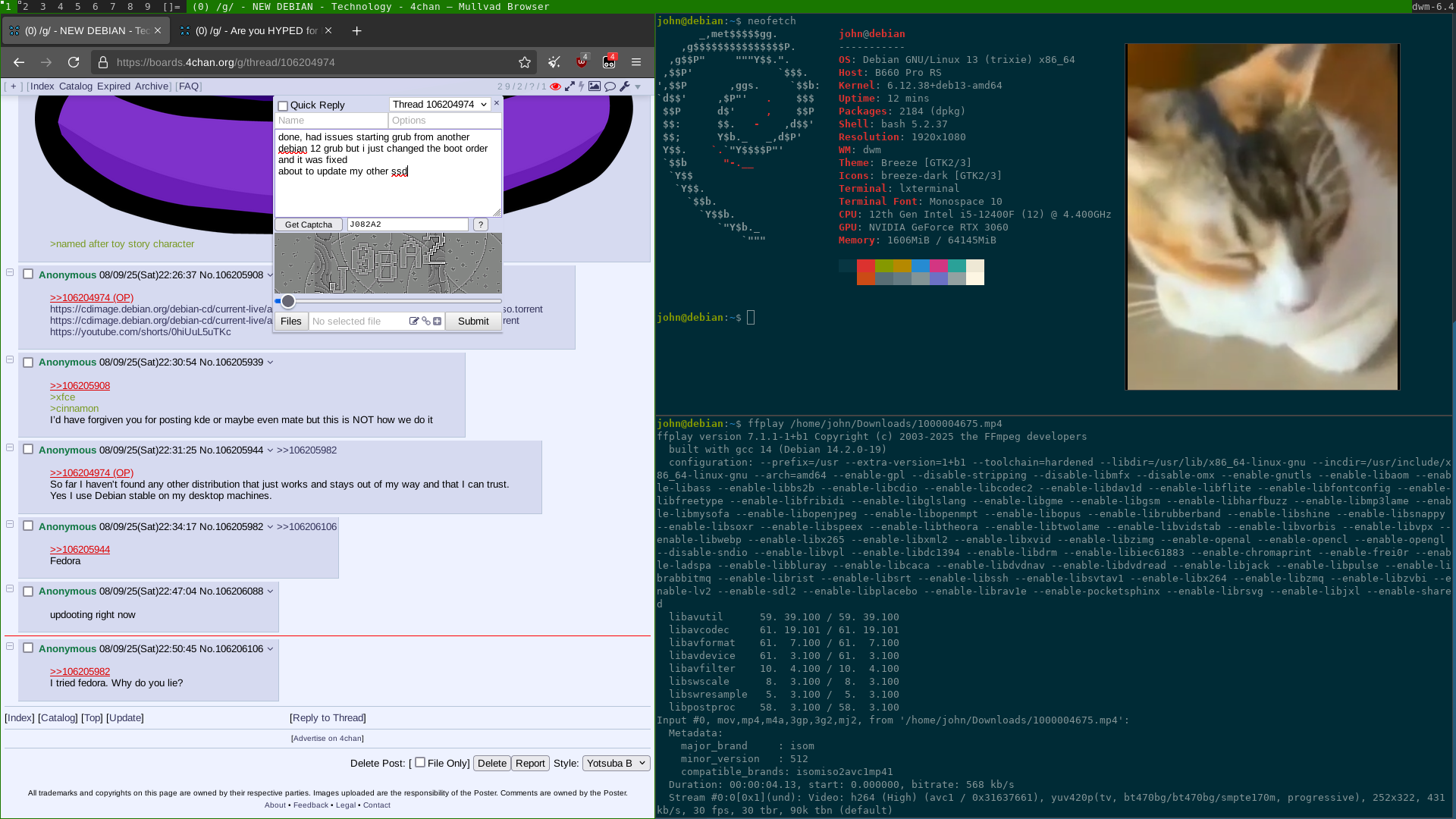Click the broom cleanup toolbar icon
The image size is (1456, 819).
[x=554, y=62]
